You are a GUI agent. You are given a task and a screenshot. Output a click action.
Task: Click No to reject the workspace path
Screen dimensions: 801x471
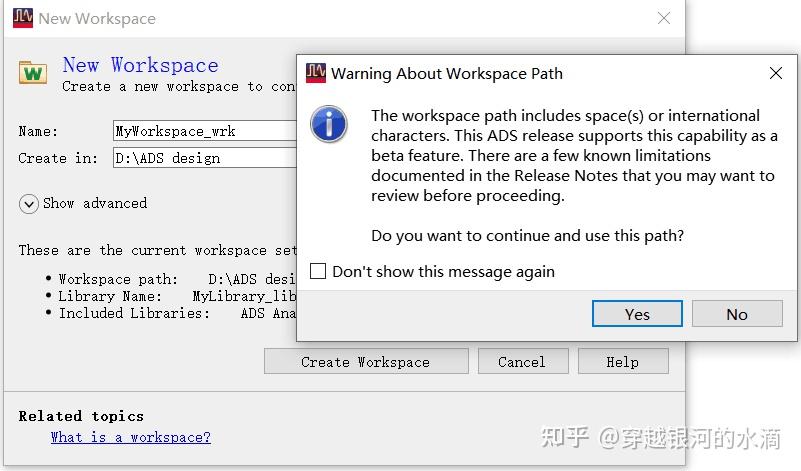coord(737,314)
